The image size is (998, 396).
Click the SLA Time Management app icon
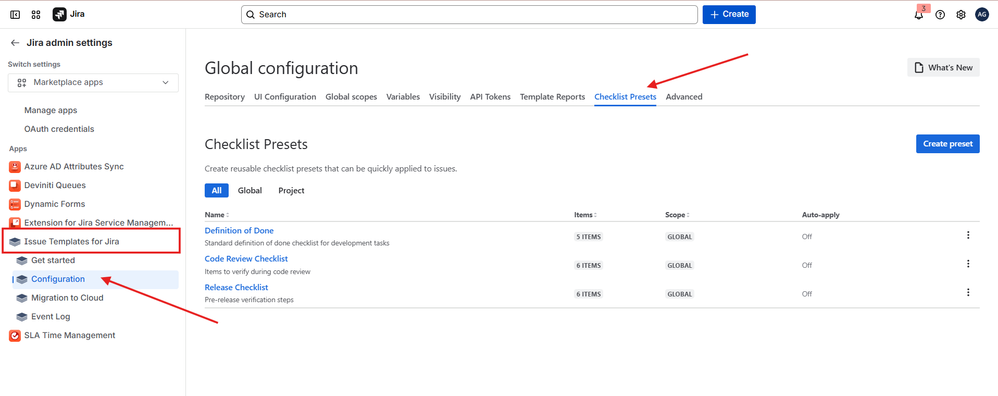pyautogui.click(x=15, y=336)
